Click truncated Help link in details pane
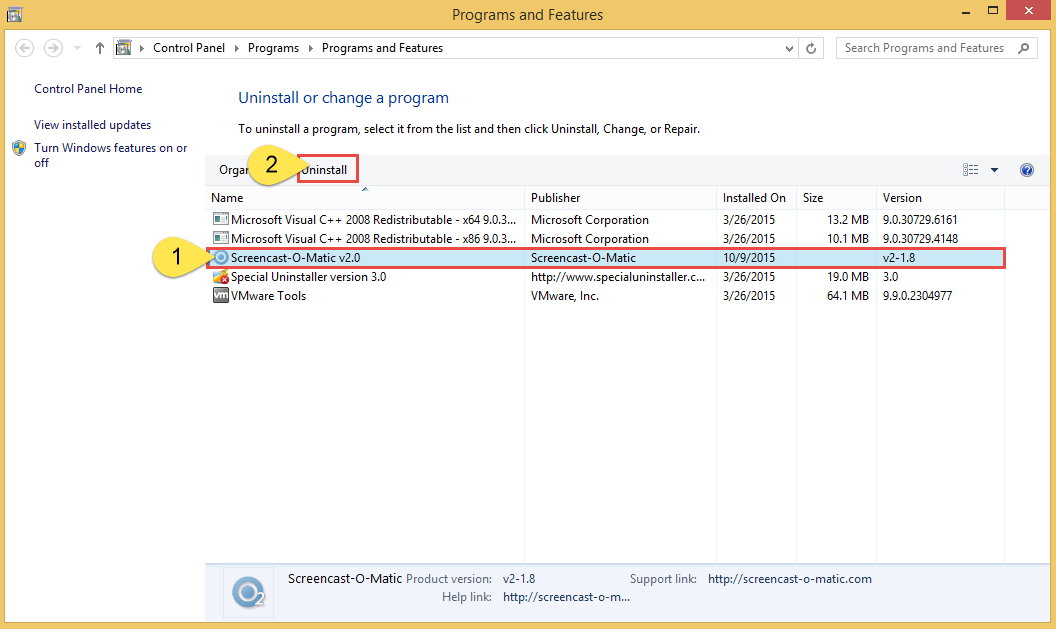Viewport: 1056px width, 629px height. tap(566, 597)
